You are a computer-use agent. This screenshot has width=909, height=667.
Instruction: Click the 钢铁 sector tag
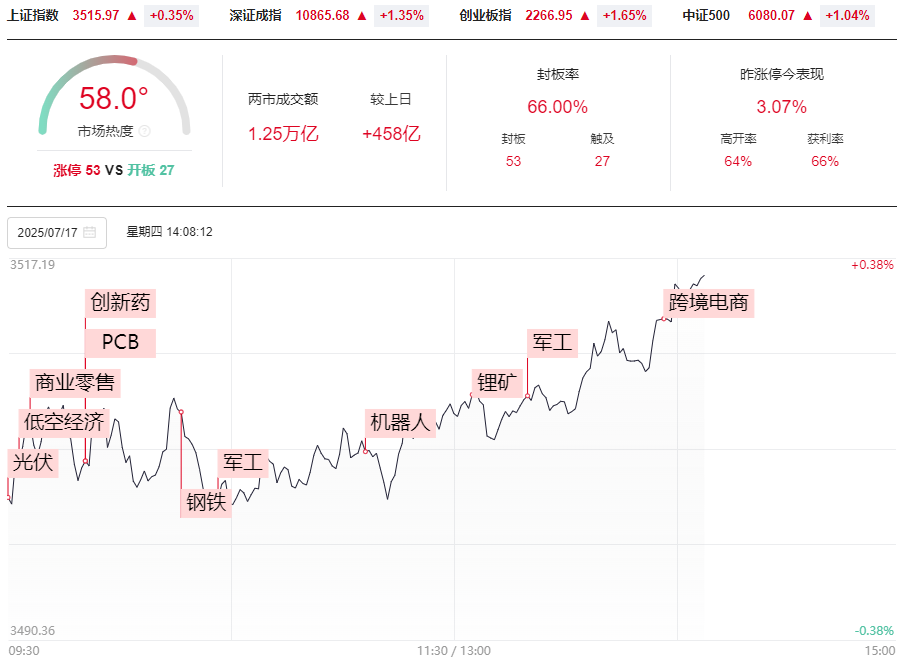(206, 502)
